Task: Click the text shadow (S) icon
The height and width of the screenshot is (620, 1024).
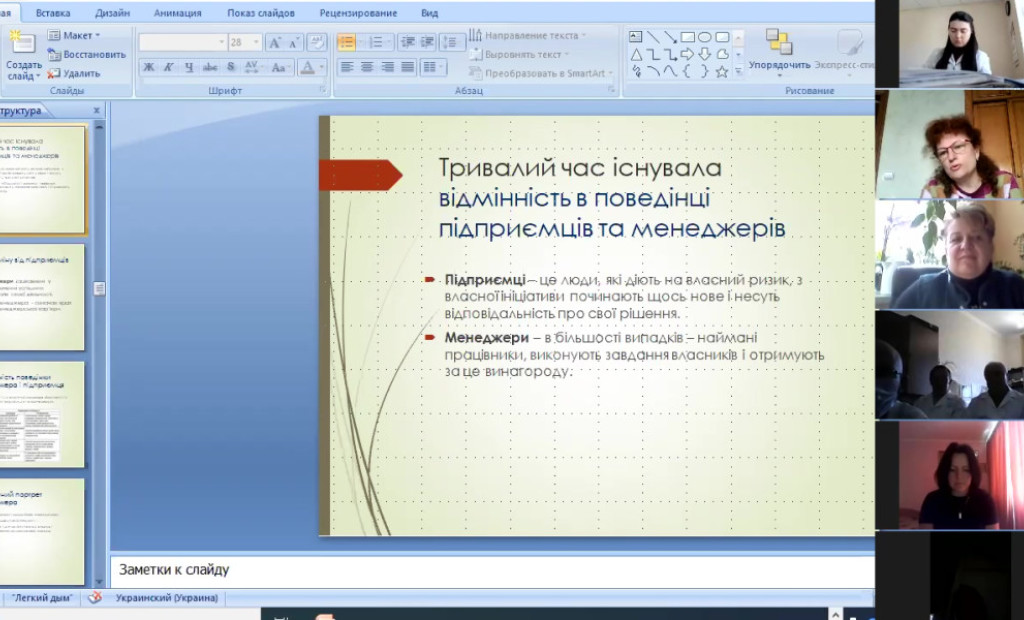Action: 231,68
